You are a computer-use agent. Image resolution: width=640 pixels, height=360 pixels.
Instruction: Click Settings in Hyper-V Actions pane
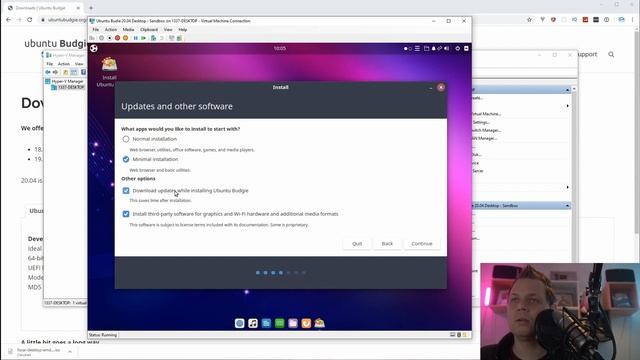pos(481,122)
